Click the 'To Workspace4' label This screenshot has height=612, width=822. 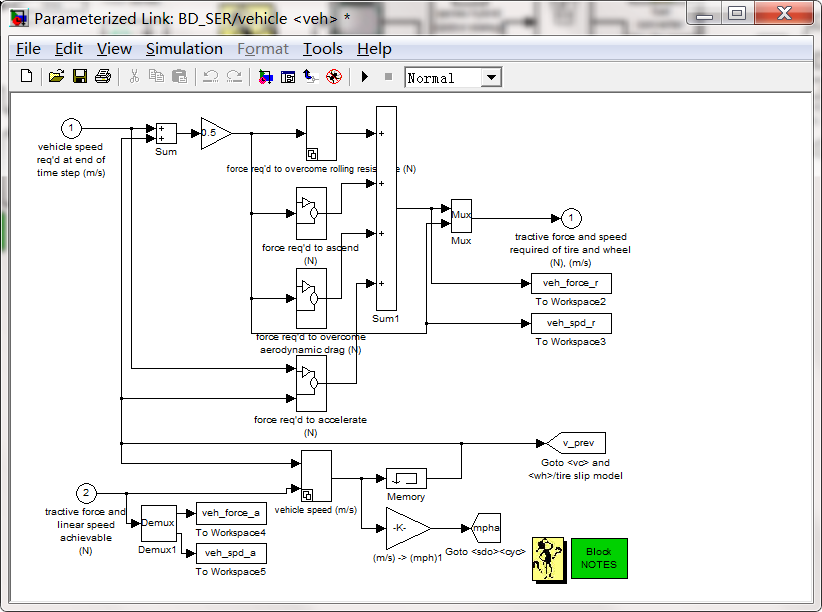click(x=231, y=532)
